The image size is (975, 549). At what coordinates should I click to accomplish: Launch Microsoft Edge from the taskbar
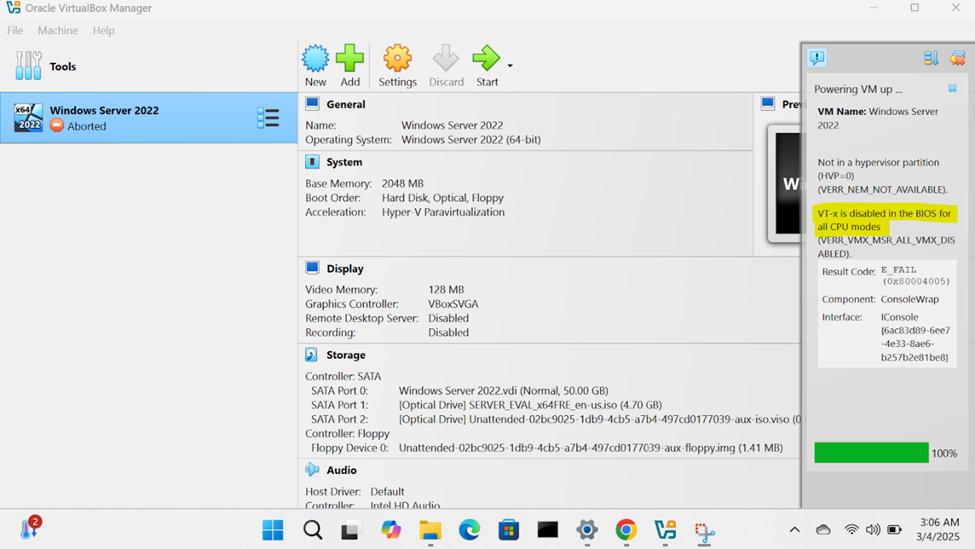pyautogui.click(x=469, y=530)
